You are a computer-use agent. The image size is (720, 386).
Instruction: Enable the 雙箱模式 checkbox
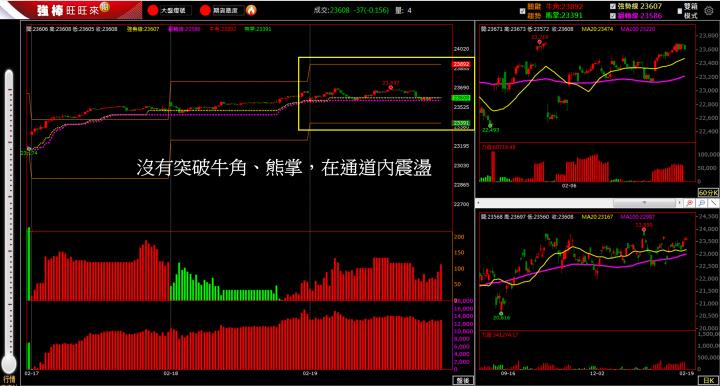[x=680, y=11]
